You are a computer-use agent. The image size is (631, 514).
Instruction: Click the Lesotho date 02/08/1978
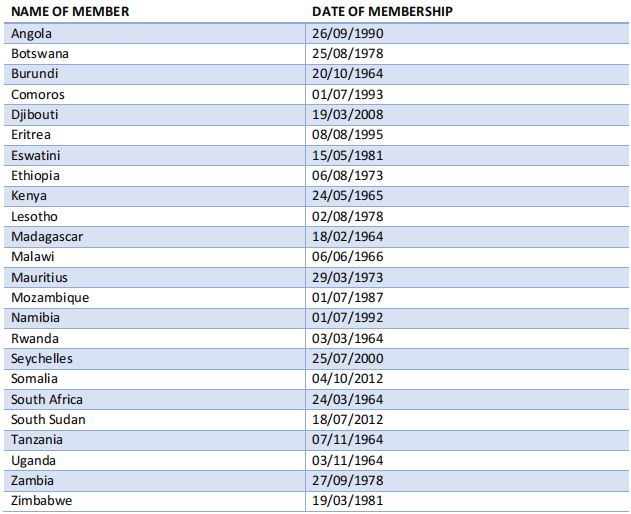click(x=348, y=217)
